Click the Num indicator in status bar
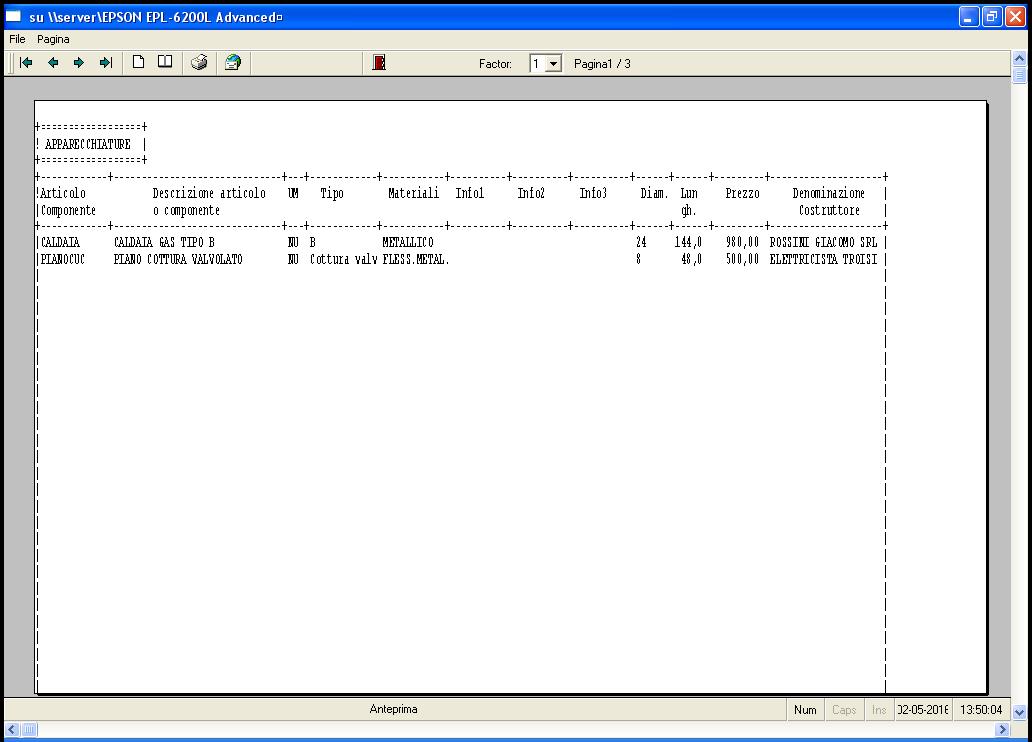The image size is (1032, 742). click(x=805, y=710)
